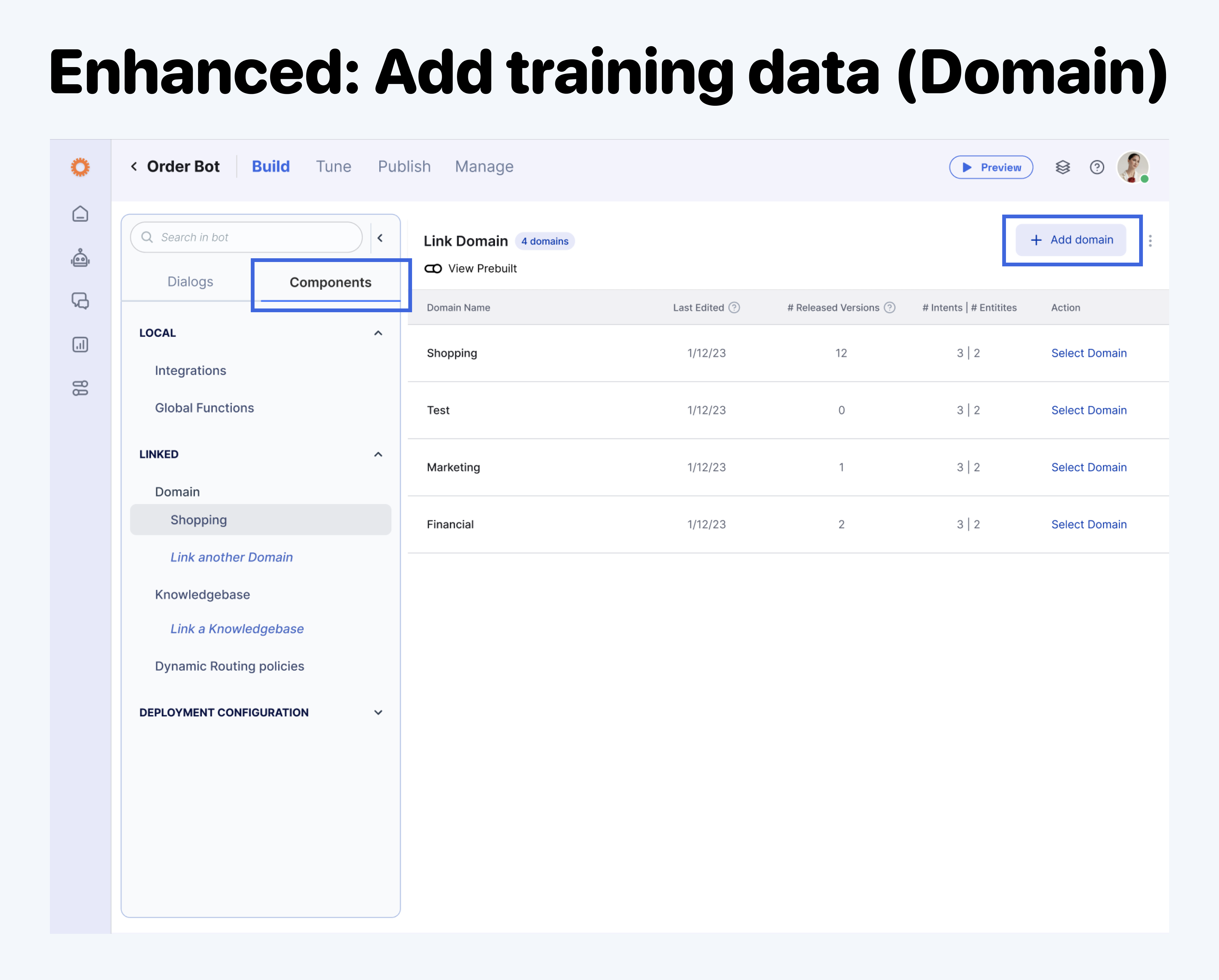The height and width of the screenshot is (980, 1219).
Task: Open Knowledgebase in the tree
Action: (x=202, y=594)
